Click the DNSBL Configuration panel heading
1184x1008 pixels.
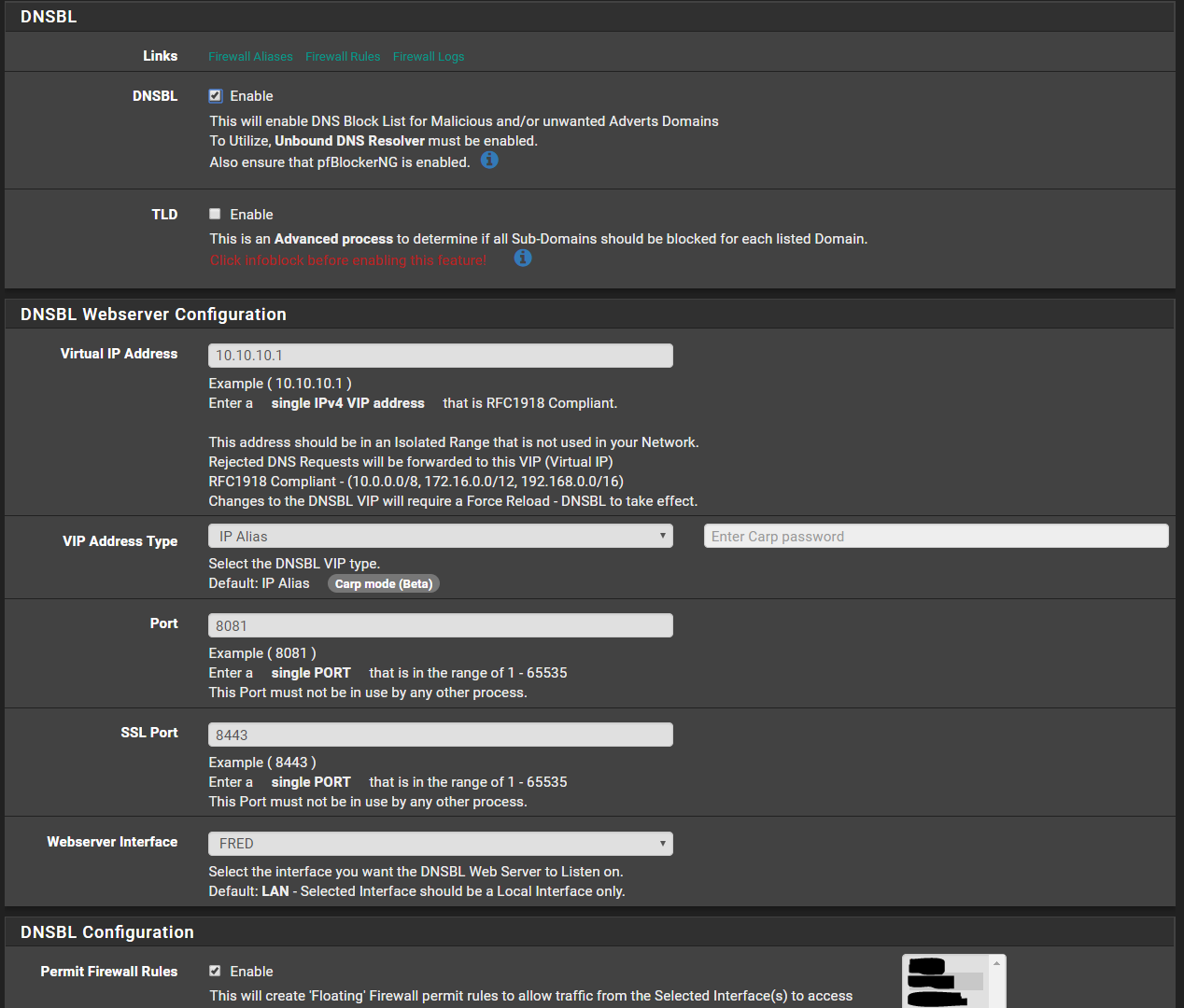(x=107, y=932)
